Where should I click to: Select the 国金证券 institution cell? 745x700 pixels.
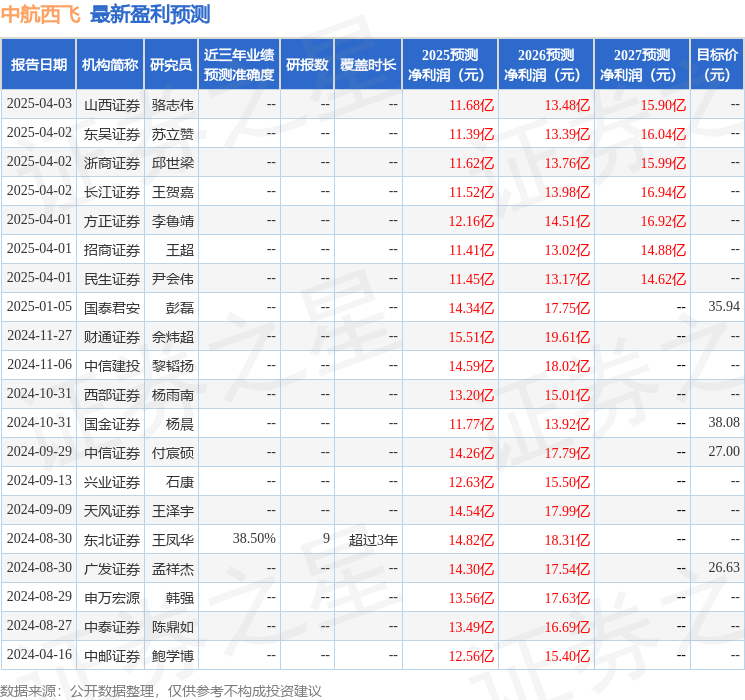tap(112, 424)
